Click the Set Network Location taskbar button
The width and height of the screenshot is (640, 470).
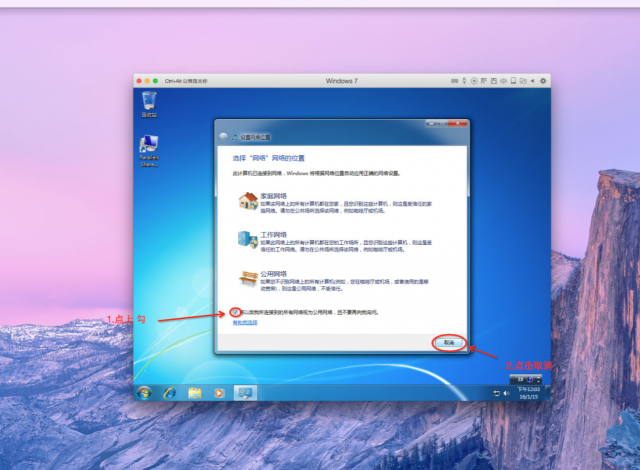pos(245,393)
